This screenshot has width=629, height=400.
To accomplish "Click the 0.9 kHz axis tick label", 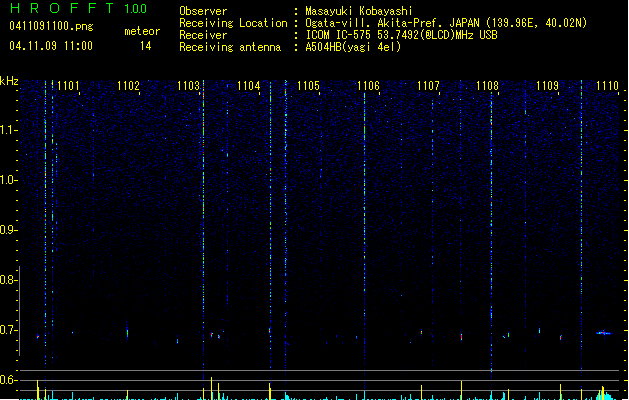I will tap(8, 230).
